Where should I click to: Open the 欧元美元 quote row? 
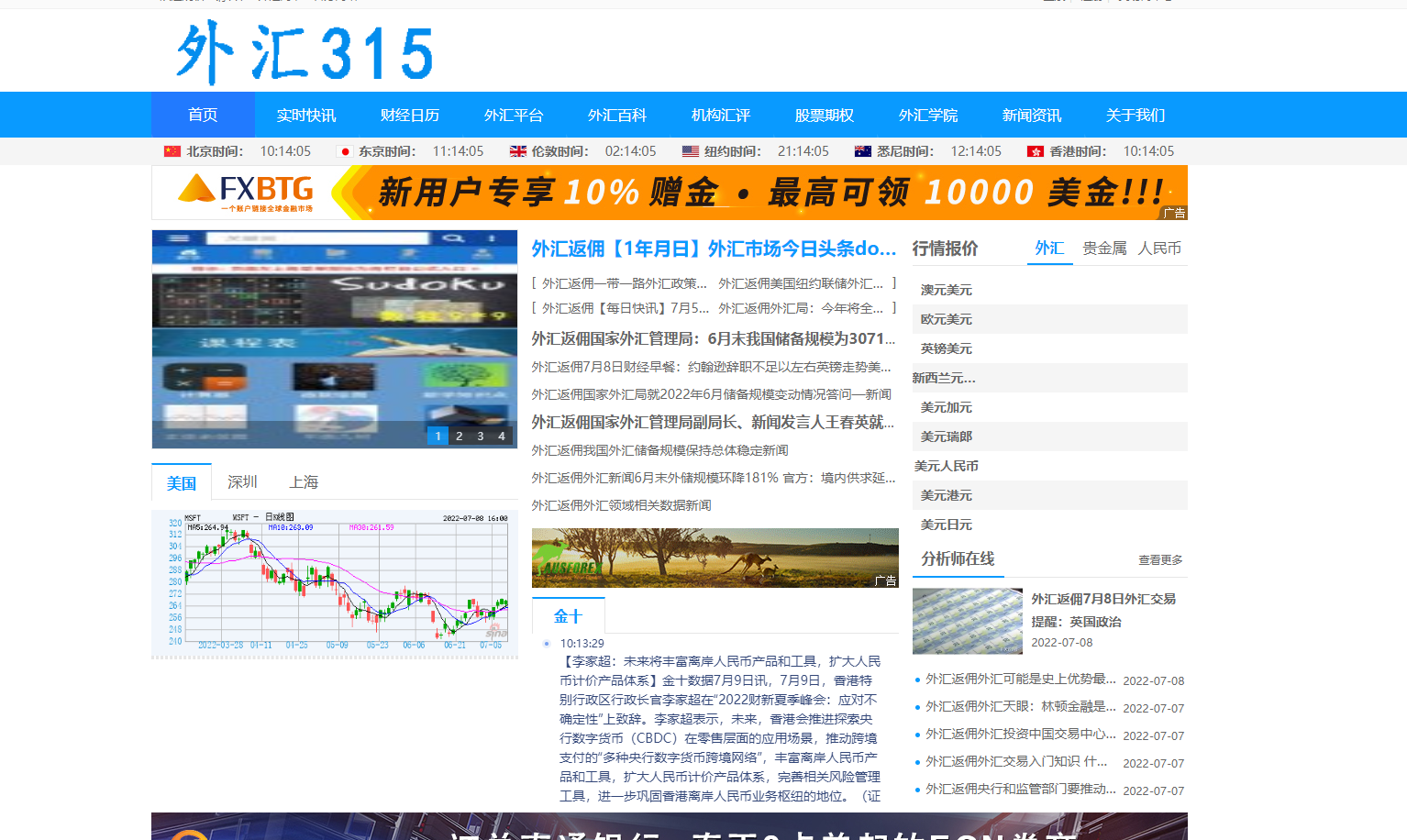947,319
